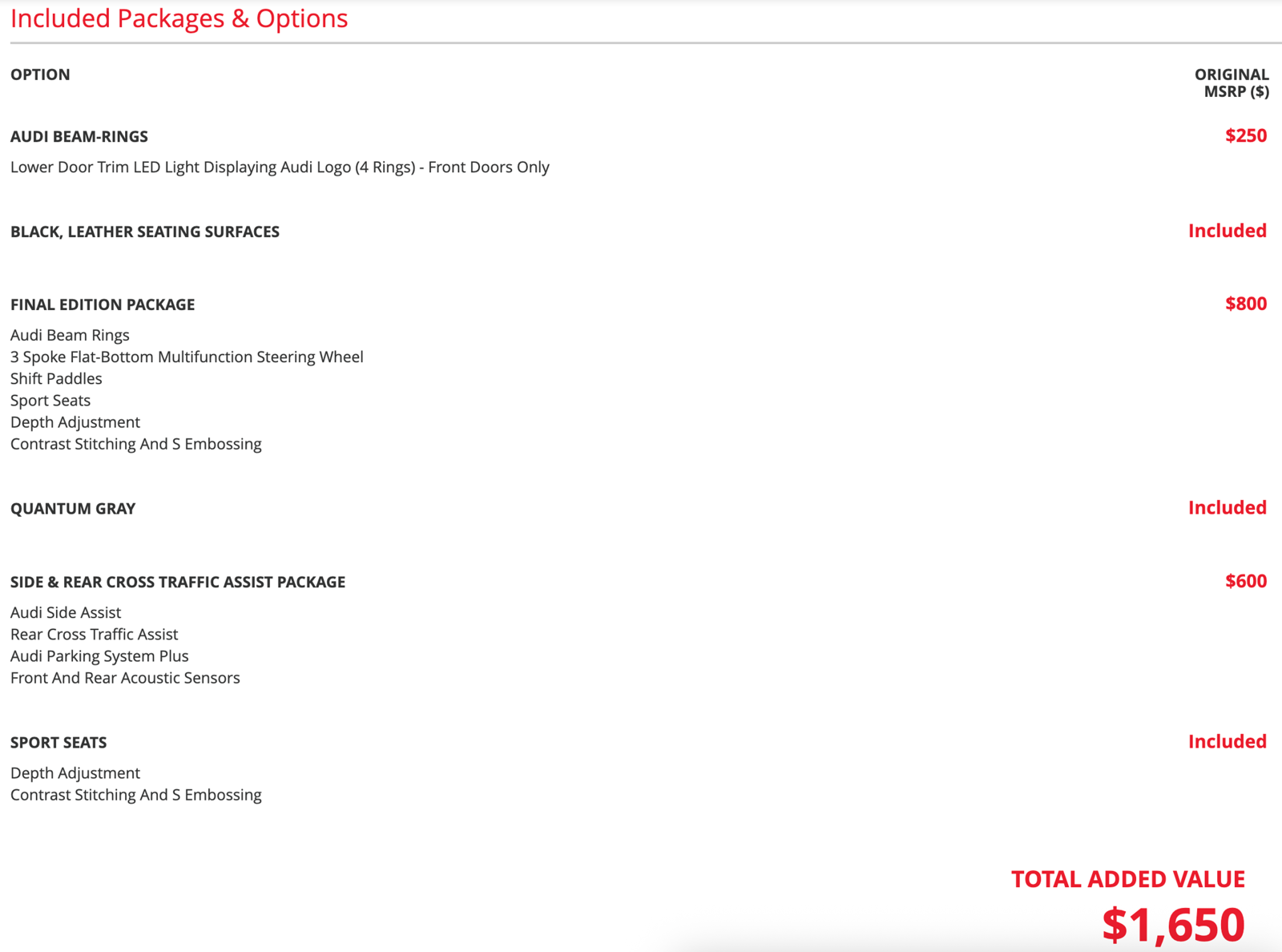This screenshot has width=1282, height=952.
Task: Click Front And Rear Acoustic Sensors item
Action: point(125,677)
